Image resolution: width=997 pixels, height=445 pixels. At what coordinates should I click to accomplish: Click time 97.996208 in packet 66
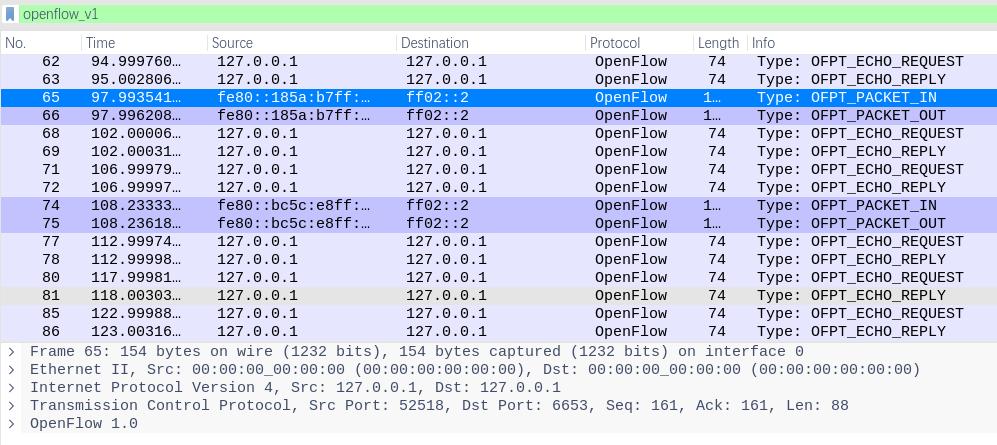[x=134, y=116]
